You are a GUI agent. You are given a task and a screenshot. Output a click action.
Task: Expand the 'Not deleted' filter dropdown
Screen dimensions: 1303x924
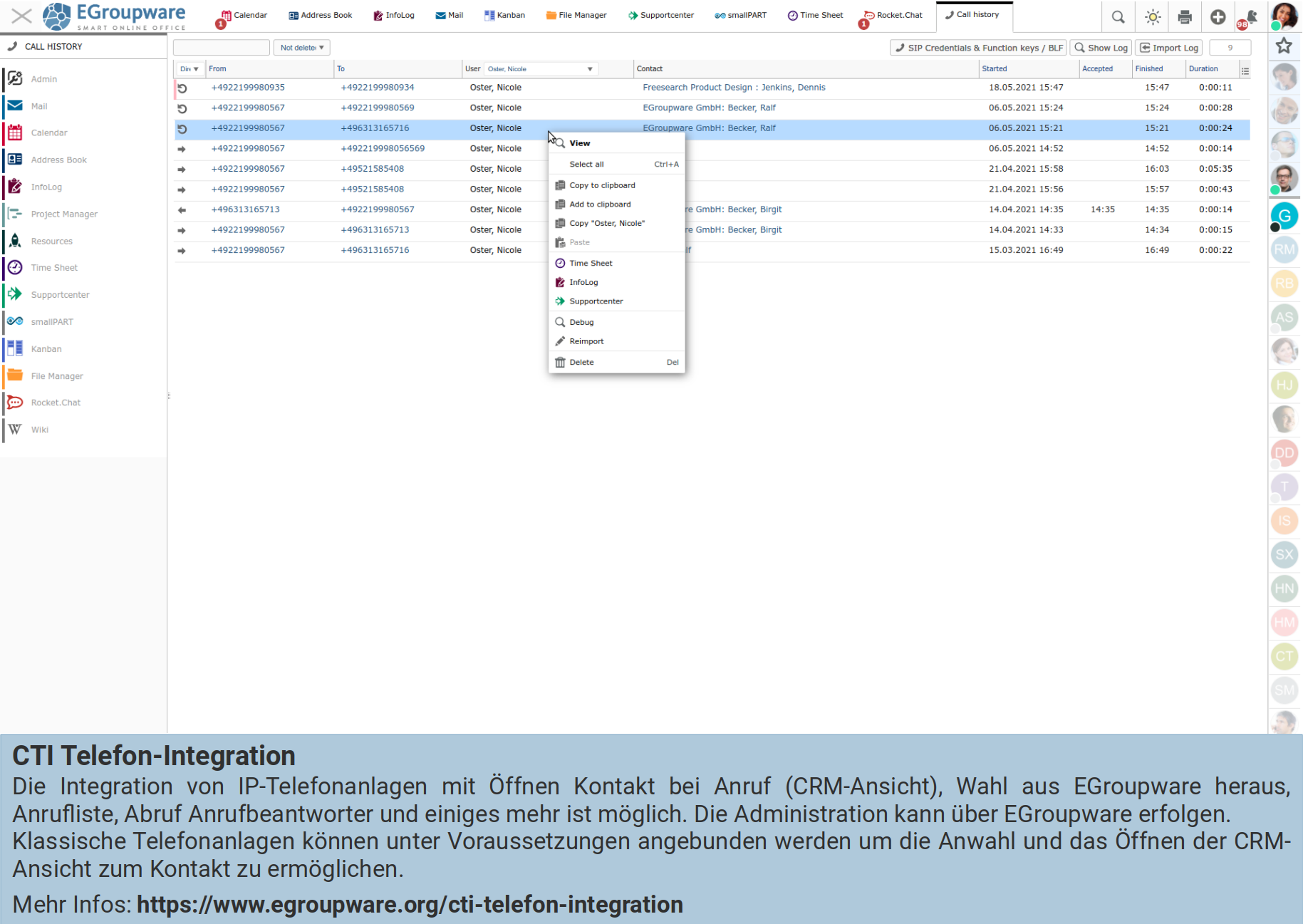pos(301,48)
